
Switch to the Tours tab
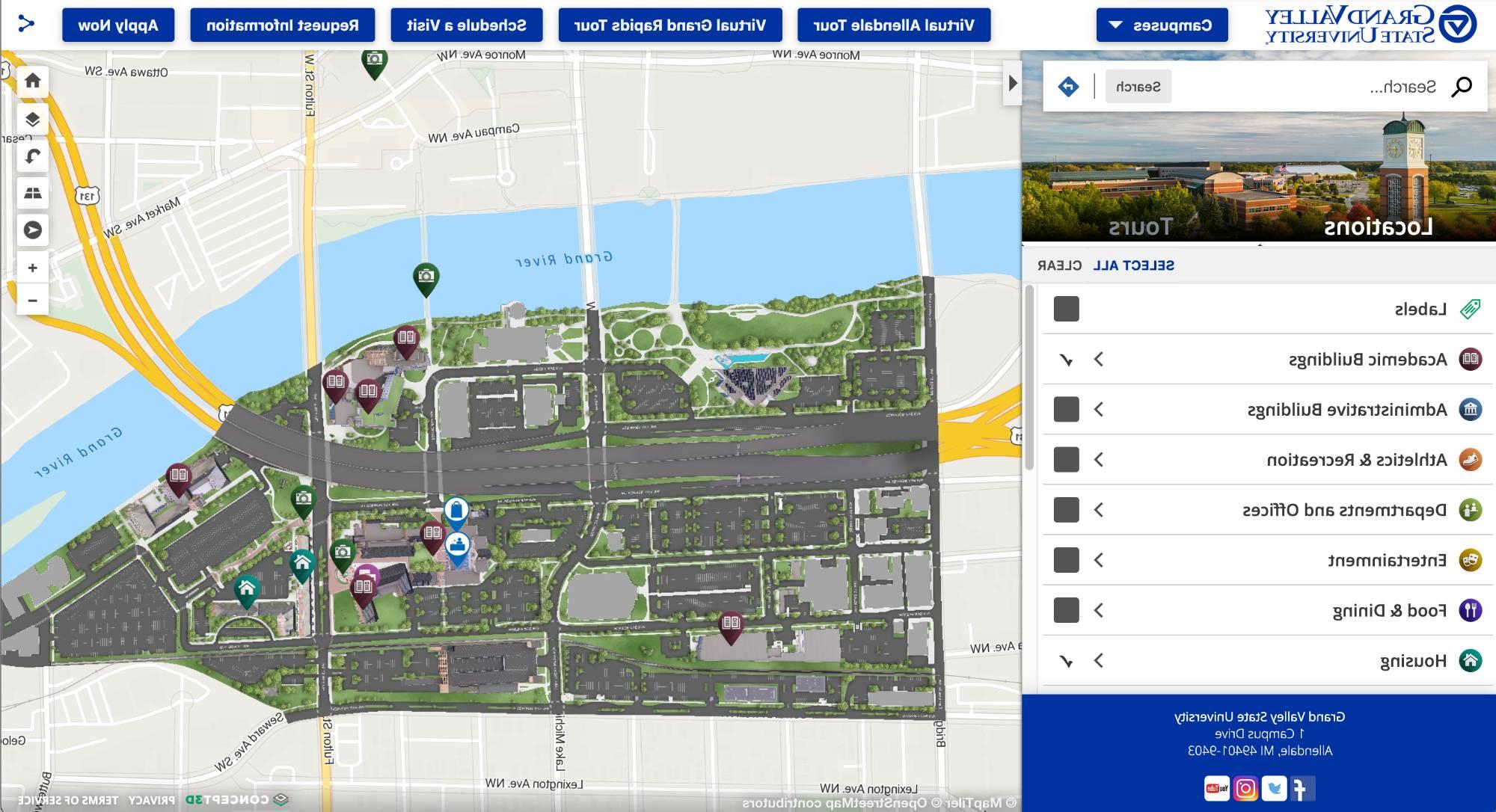1140,227
